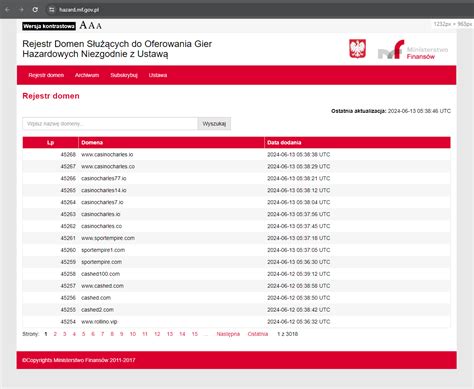
Task: Select the largest A font size
Action: pos(83,25)
